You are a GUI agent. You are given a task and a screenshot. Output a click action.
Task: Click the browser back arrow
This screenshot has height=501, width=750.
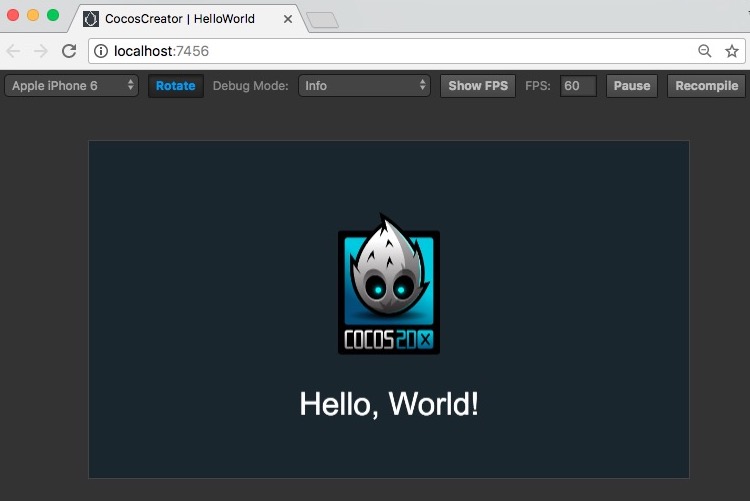pos(13,51)
